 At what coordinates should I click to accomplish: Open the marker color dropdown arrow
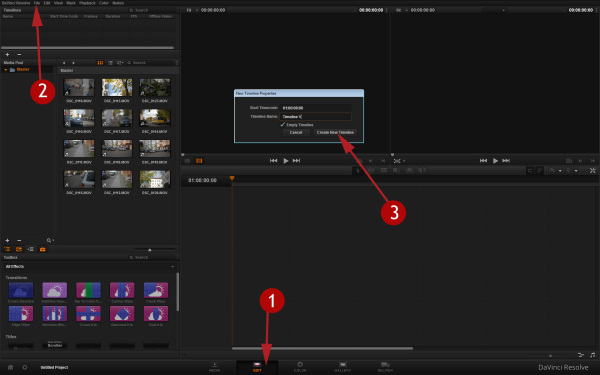coord(576,171)
